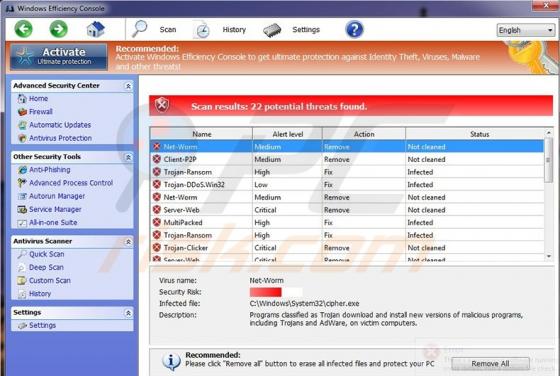This screenshot has width=560, height=376.
Task: Click red X icon of Client-P2P row
Action: tap(157, 159)
